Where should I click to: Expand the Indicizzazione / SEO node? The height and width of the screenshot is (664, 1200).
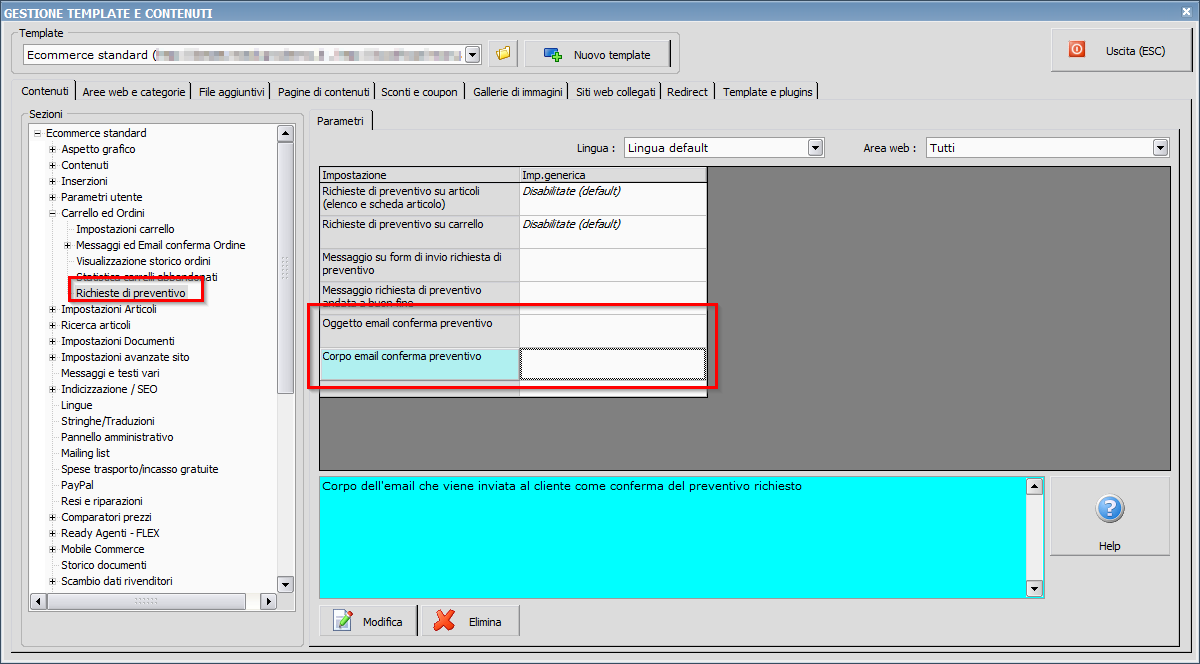tap(52, 389)
